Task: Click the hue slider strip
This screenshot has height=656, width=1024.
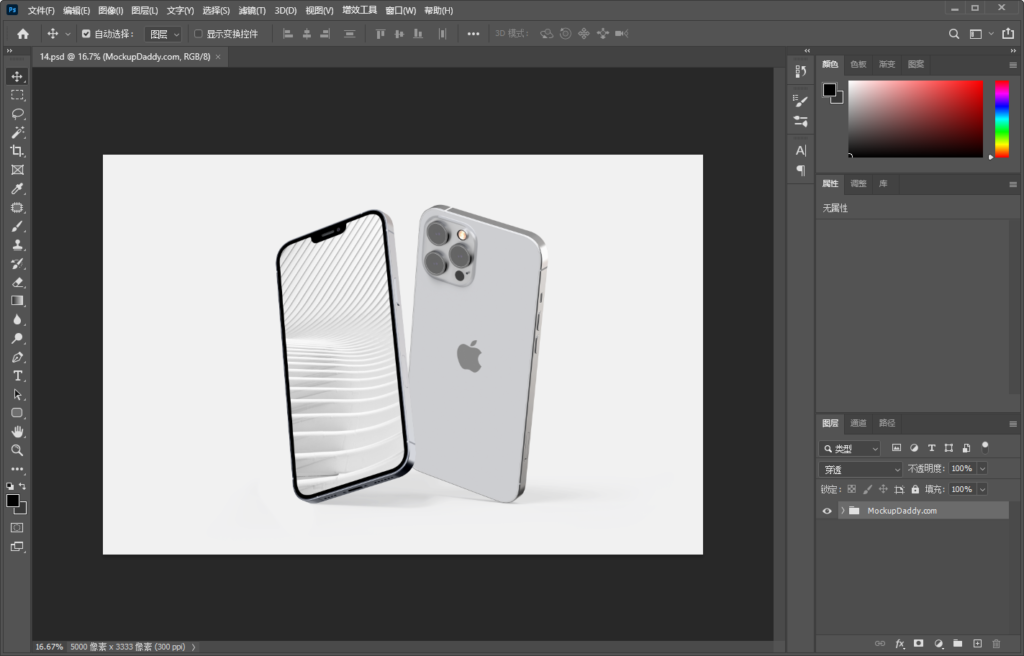Action: [x=1002, y=119]
